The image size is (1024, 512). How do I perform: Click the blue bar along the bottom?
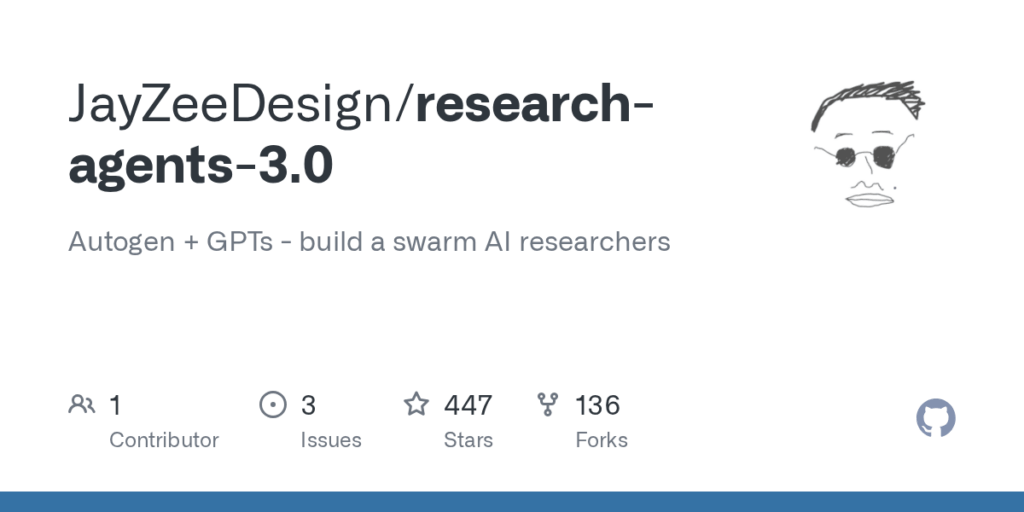tap(512, 502)
